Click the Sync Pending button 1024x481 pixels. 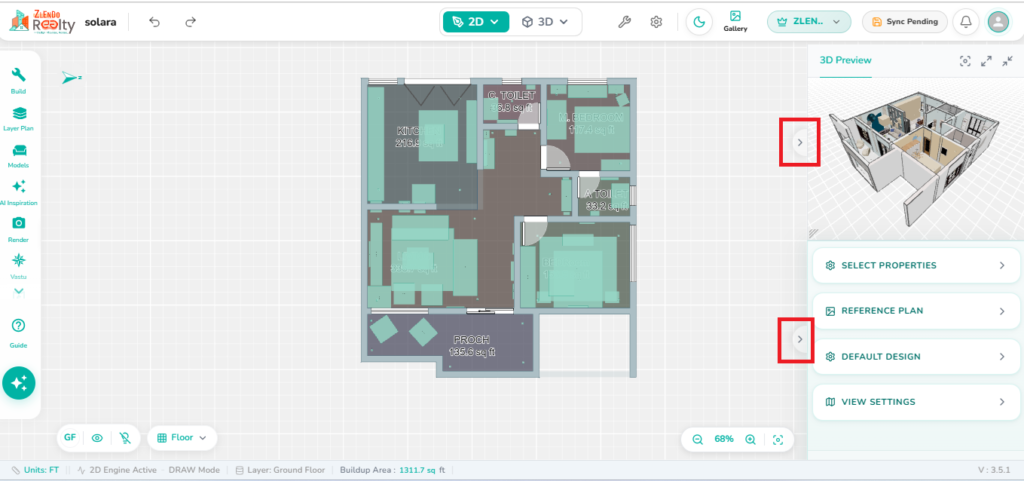(x=905, y=22)
